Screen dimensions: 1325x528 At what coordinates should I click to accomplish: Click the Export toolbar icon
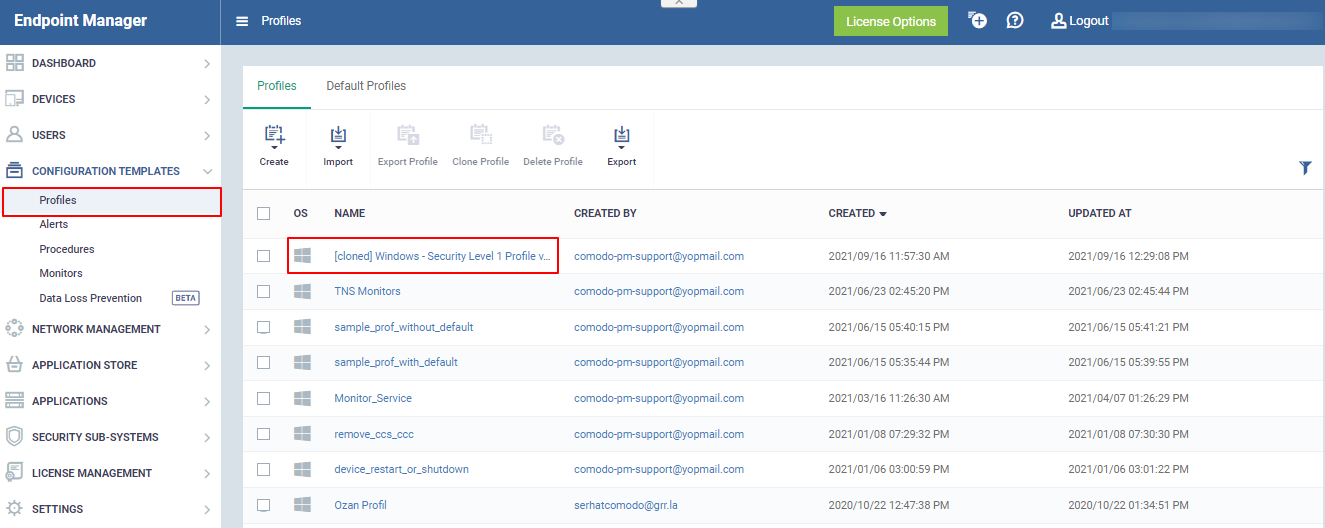(x=622, y=137)
